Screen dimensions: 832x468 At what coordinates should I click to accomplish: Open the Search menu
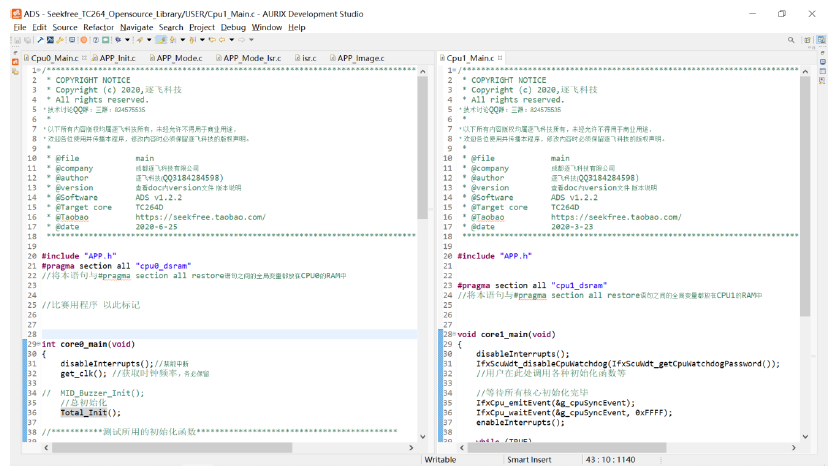point(171,27)
